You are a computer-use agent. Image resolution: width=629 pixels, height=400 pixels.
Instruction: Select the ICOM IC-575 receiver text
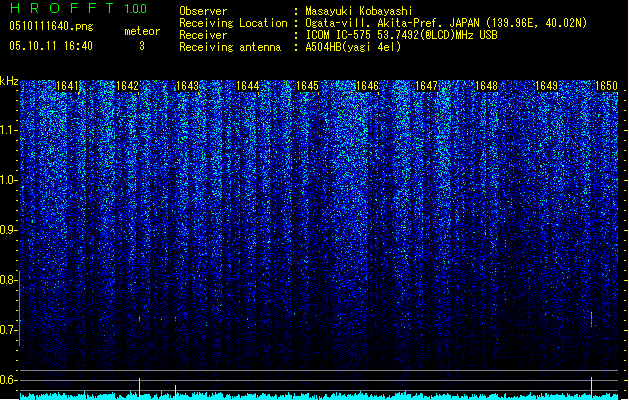tap(402, 35)
